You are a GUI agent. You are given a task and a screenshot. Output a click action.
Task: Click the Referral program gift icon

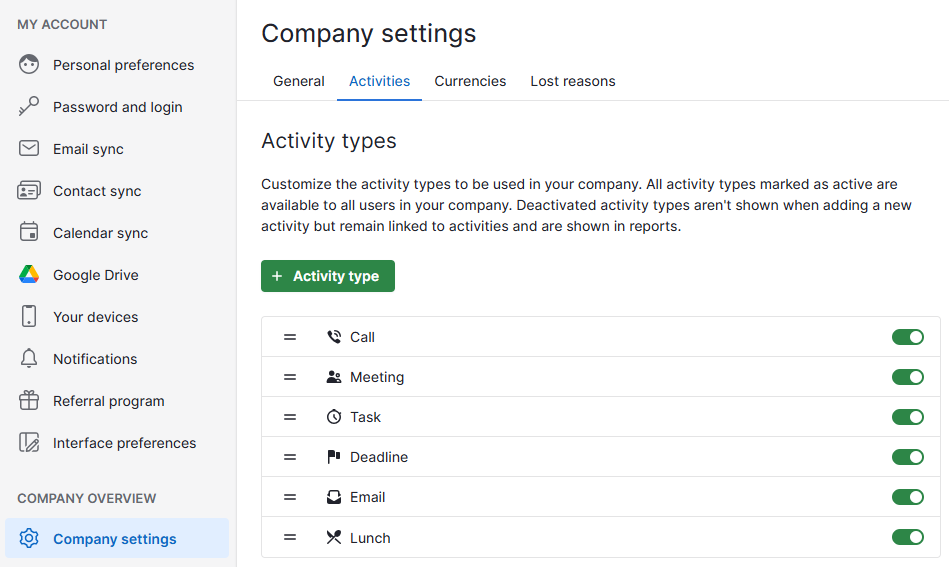click(x=29, y=401)
